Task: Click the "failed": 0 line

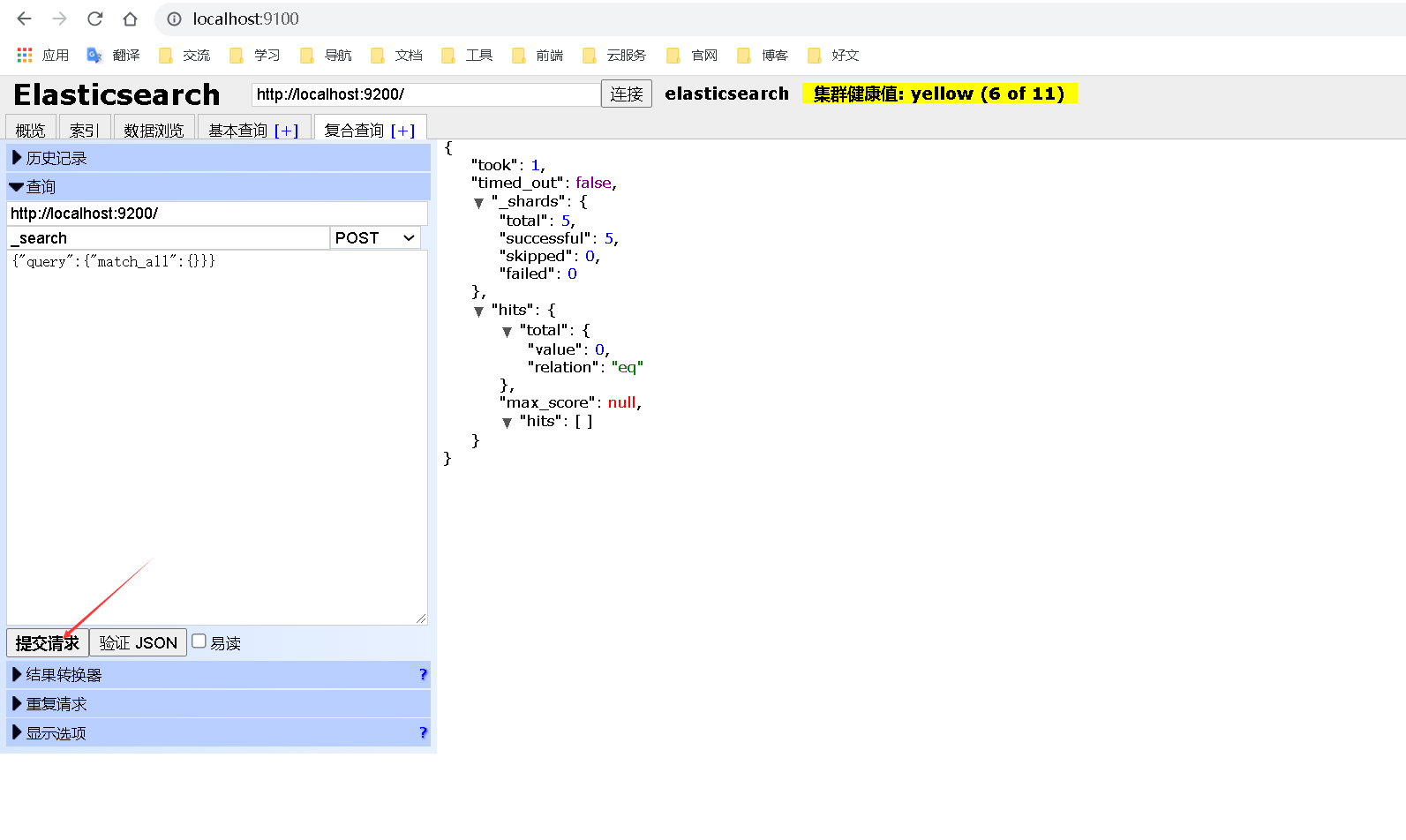Action: pos(538,274)
